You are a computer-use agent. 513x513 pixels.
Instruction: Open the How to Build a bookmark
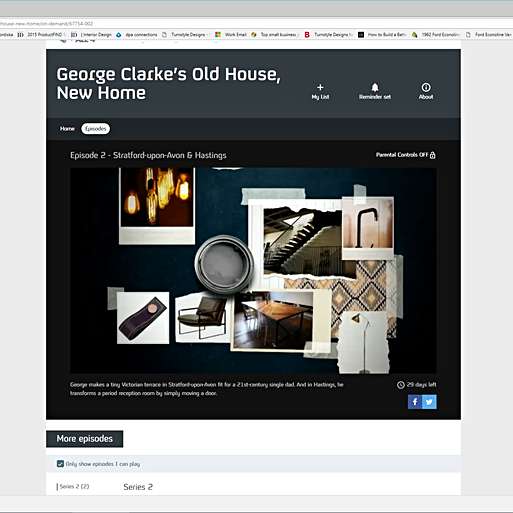click(x=382, y=35)
